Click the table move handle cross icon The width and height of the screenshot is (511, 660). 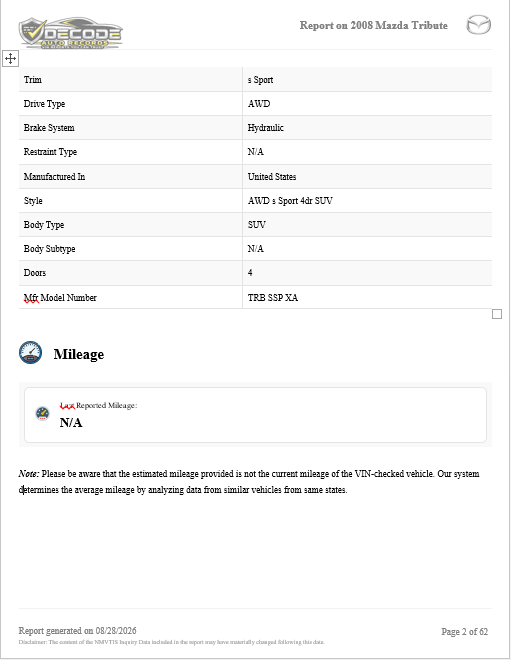(11, 58)
